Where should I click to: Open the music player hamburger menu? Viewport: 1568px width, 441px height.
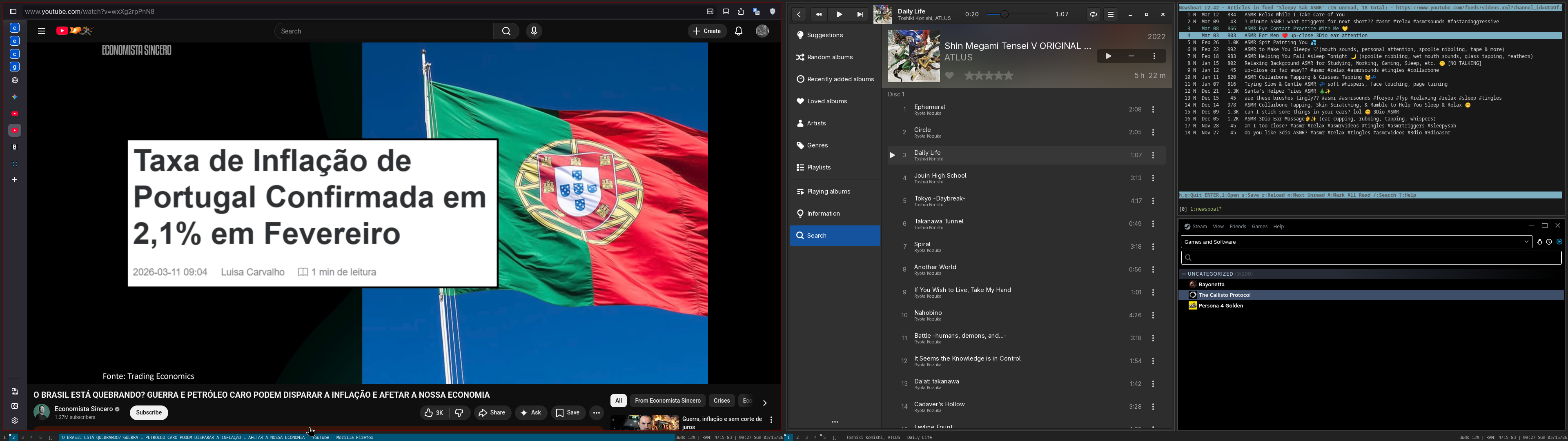[x=1111, y=15]
